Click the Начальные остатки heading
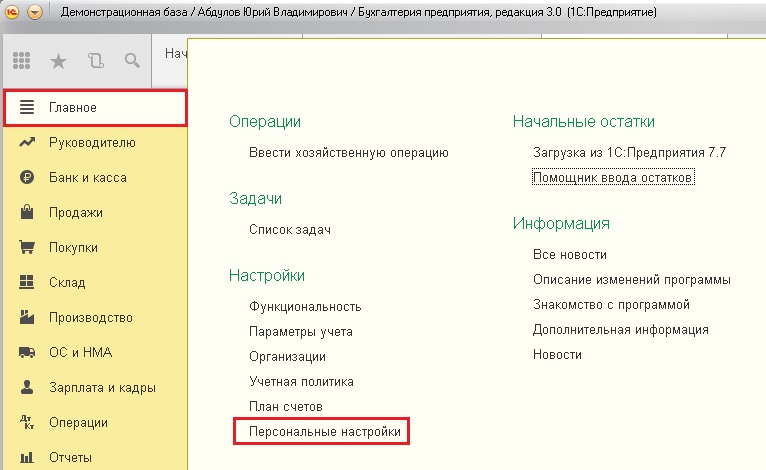 584,121
